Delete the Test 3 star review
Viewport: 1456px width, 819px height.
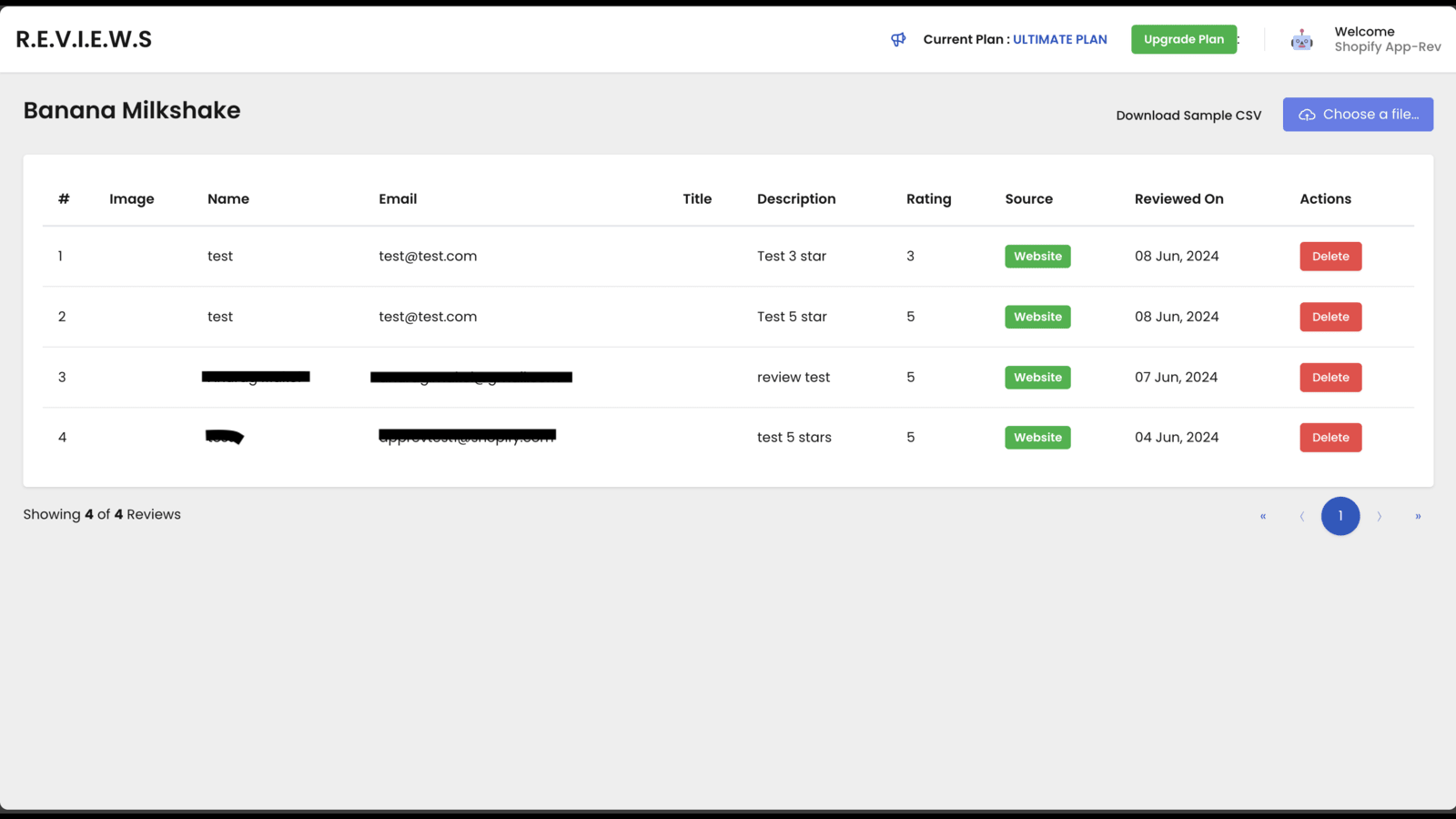point(1330,257)
